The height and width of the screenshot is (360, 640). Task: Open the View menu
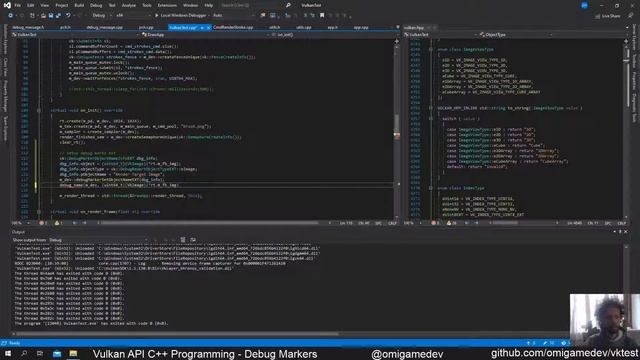(x=44, y=5)
